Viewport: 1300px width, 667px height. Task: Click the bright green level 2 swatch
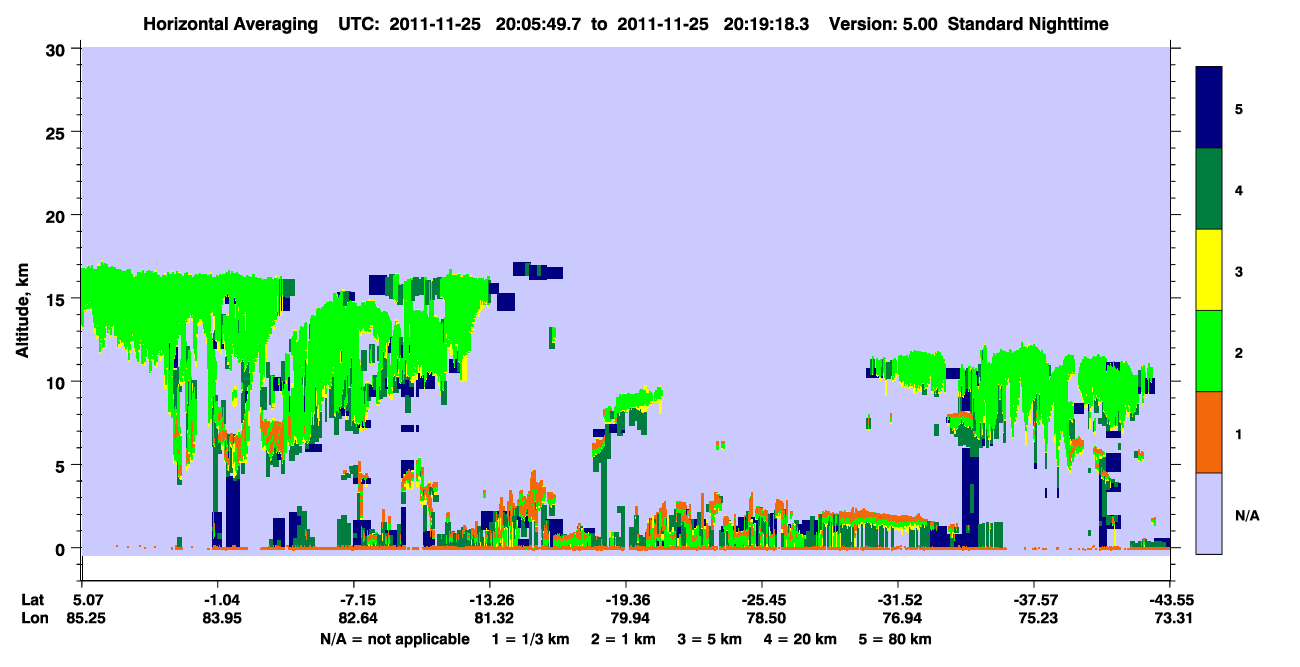[1209, 351]
